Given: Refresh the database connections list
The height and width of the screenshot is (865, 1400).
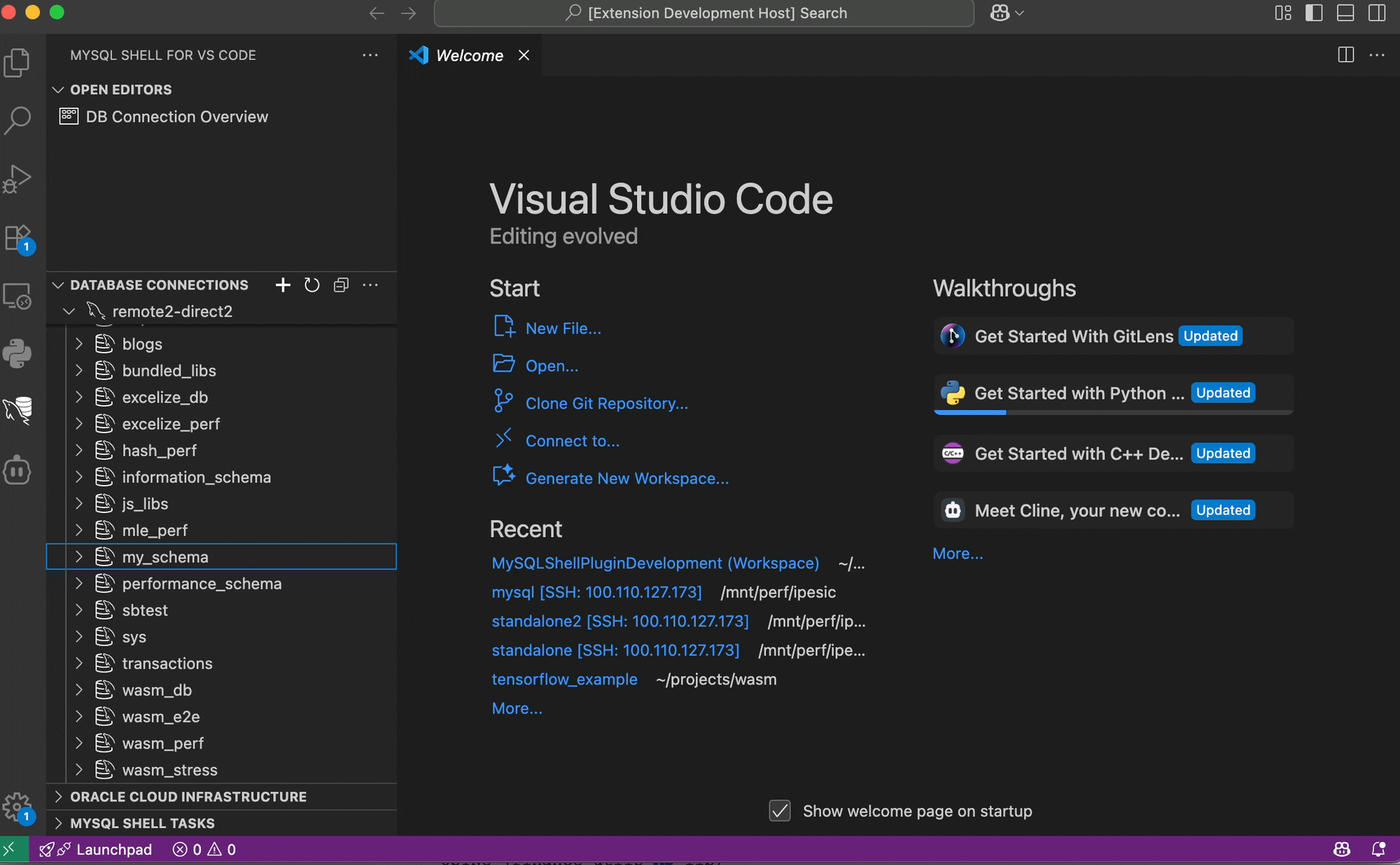Looking at the screenshot, I should (x=312, y=285).
